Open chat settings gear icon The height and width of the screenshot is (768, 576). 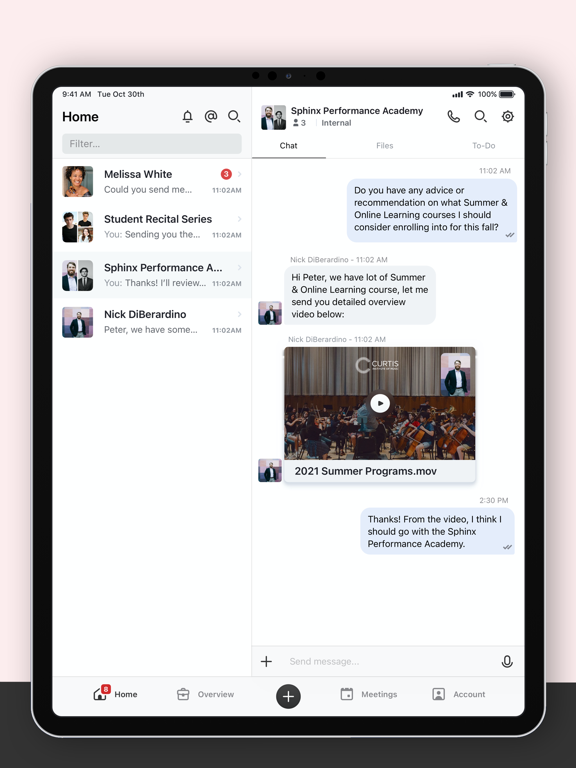pyautogui.click(x=508, y=116)
